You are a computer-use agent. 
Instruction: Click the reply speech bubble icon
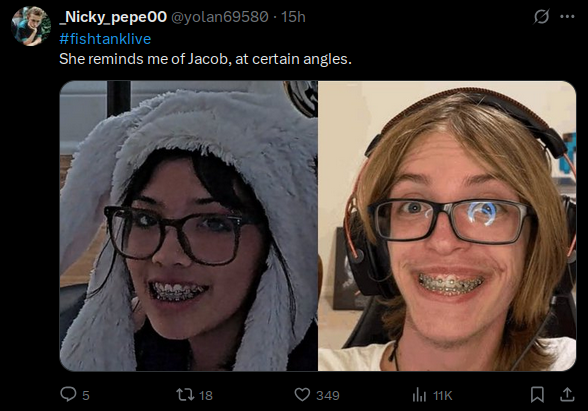[68, 394]
